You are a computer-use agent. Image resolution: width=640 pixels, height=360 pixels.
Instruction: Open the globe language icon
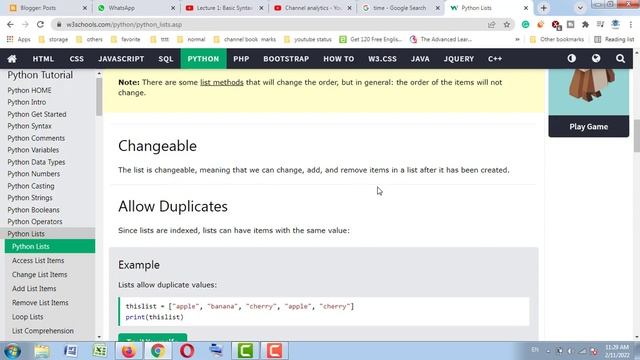[x=596, y=58]
